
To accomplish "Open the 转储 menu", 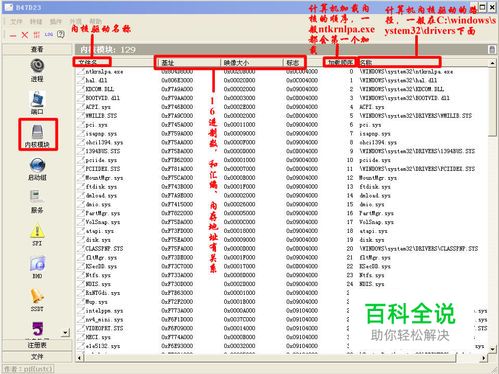I will [36, 22].
